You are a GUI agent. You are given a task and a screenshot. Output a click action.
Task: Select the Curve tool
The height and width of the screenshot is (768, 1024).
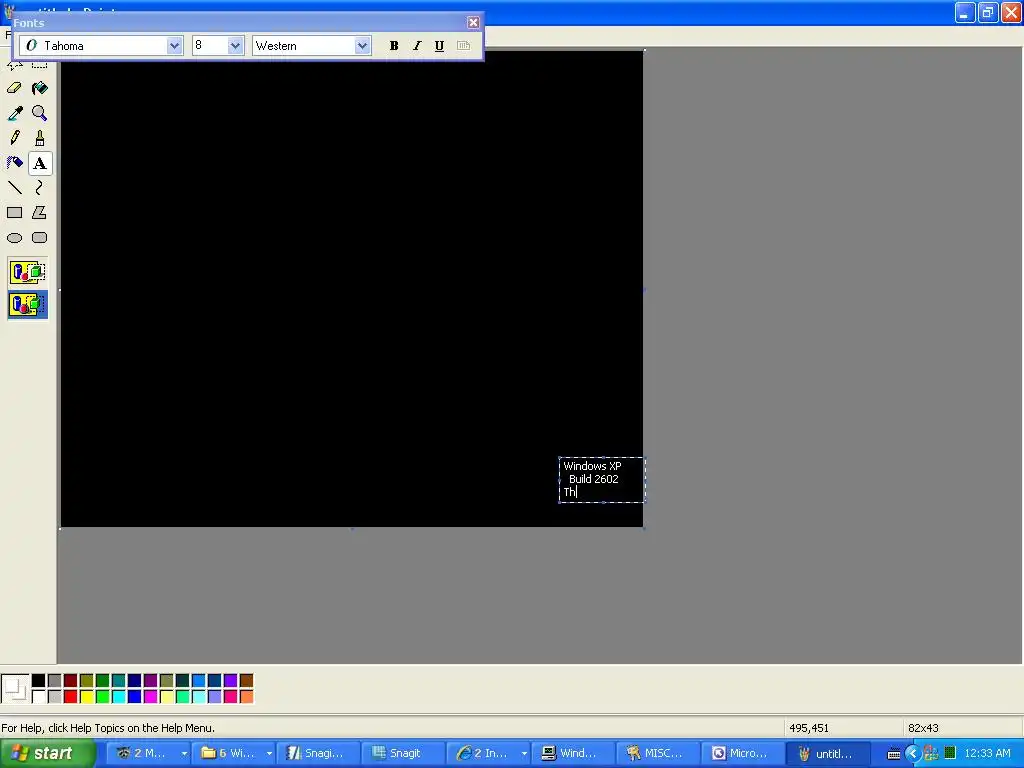[39, 188]
